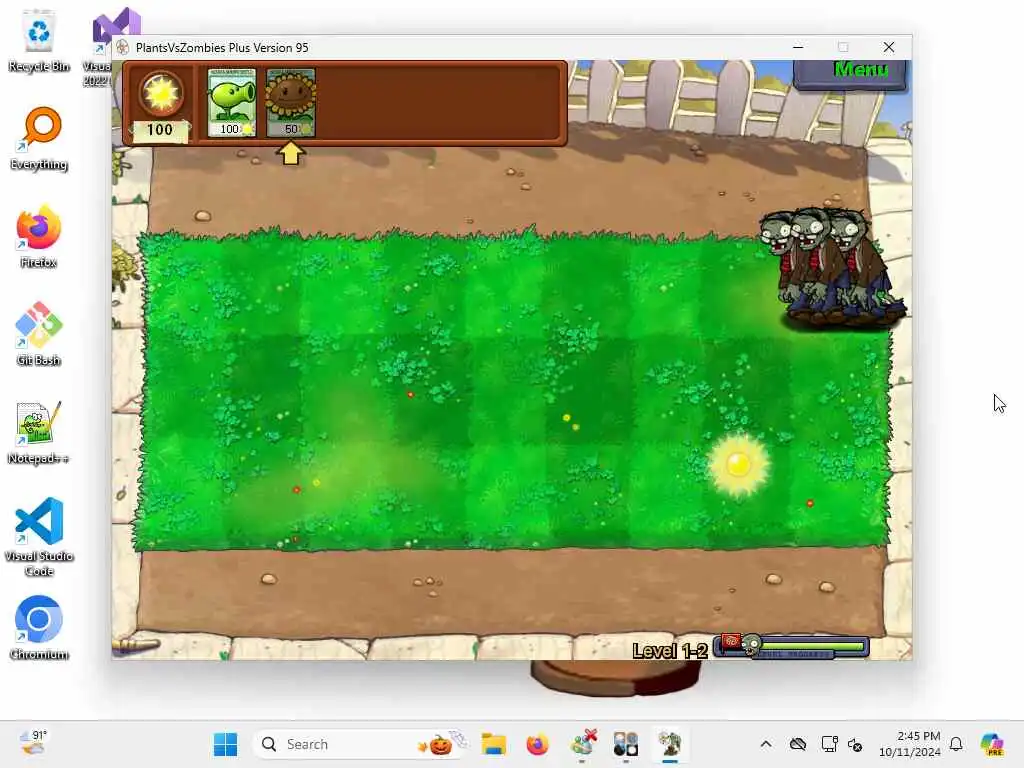Open the Copilot preview taskbar icon
The width and height of the screenshot is (1024, 768).
[991, 744]
